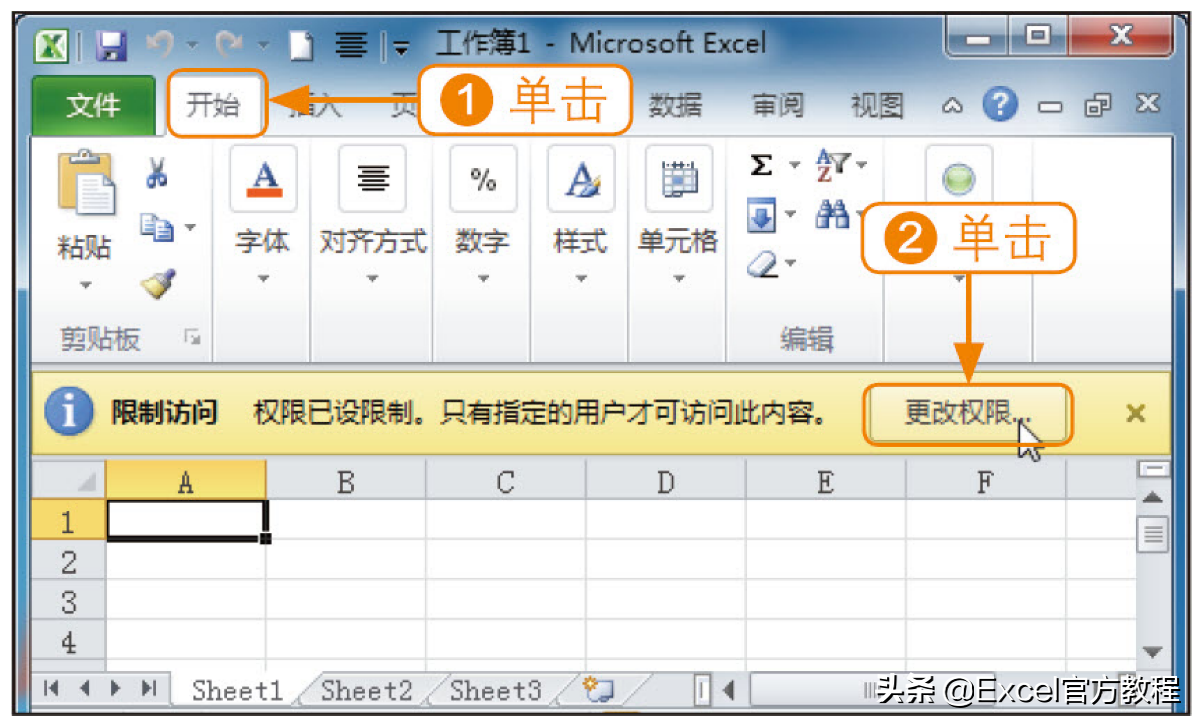Click the 更改权限 button

[967, 414]
